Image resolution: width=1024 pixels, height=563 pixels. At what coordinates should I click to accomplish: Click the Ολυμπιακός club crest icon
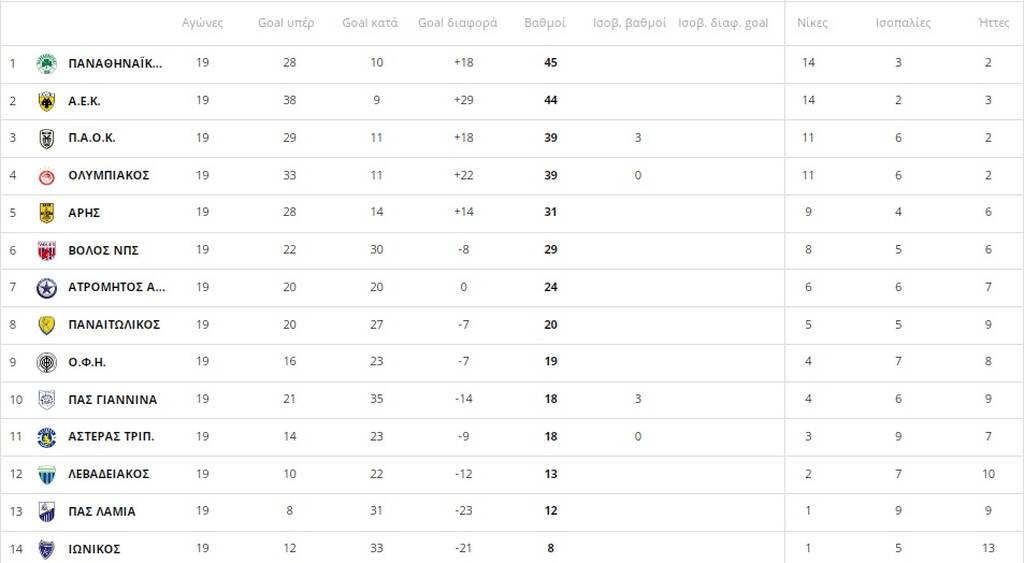46,176
